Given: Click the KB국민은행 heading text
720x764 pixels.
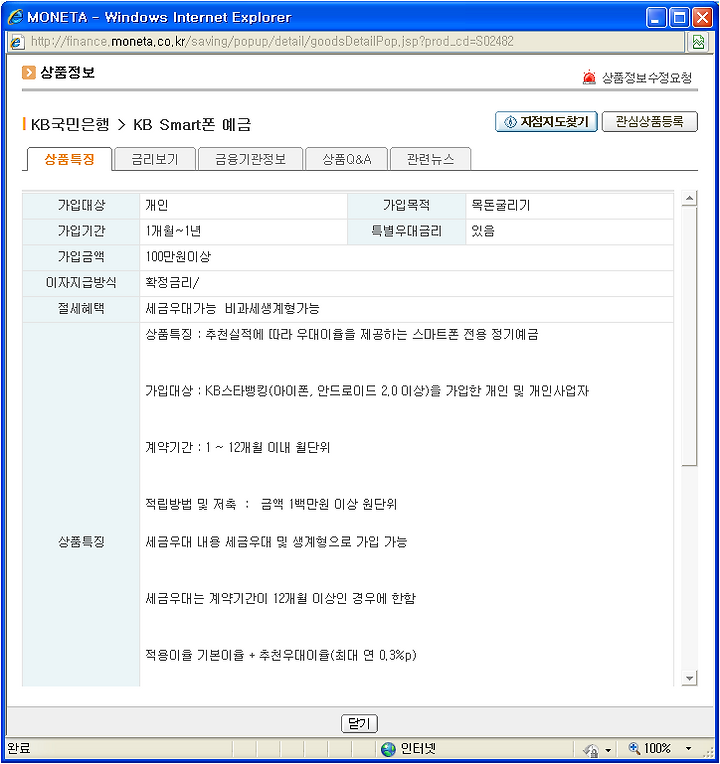Looking at the screenshot, I should (x=70, y=125).
